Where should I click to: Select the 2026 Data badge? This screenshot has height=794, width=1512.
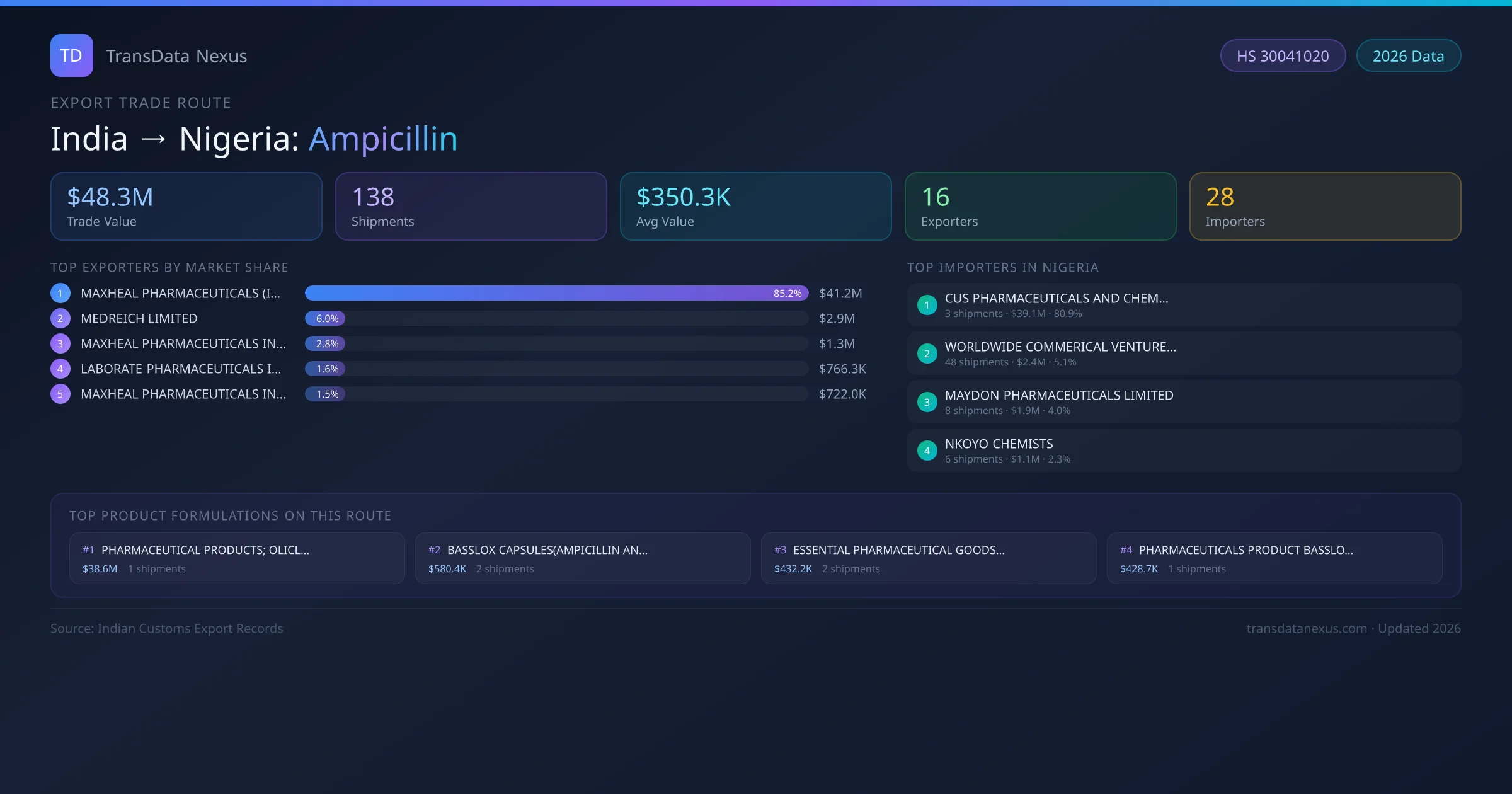tap(1408, 55)
